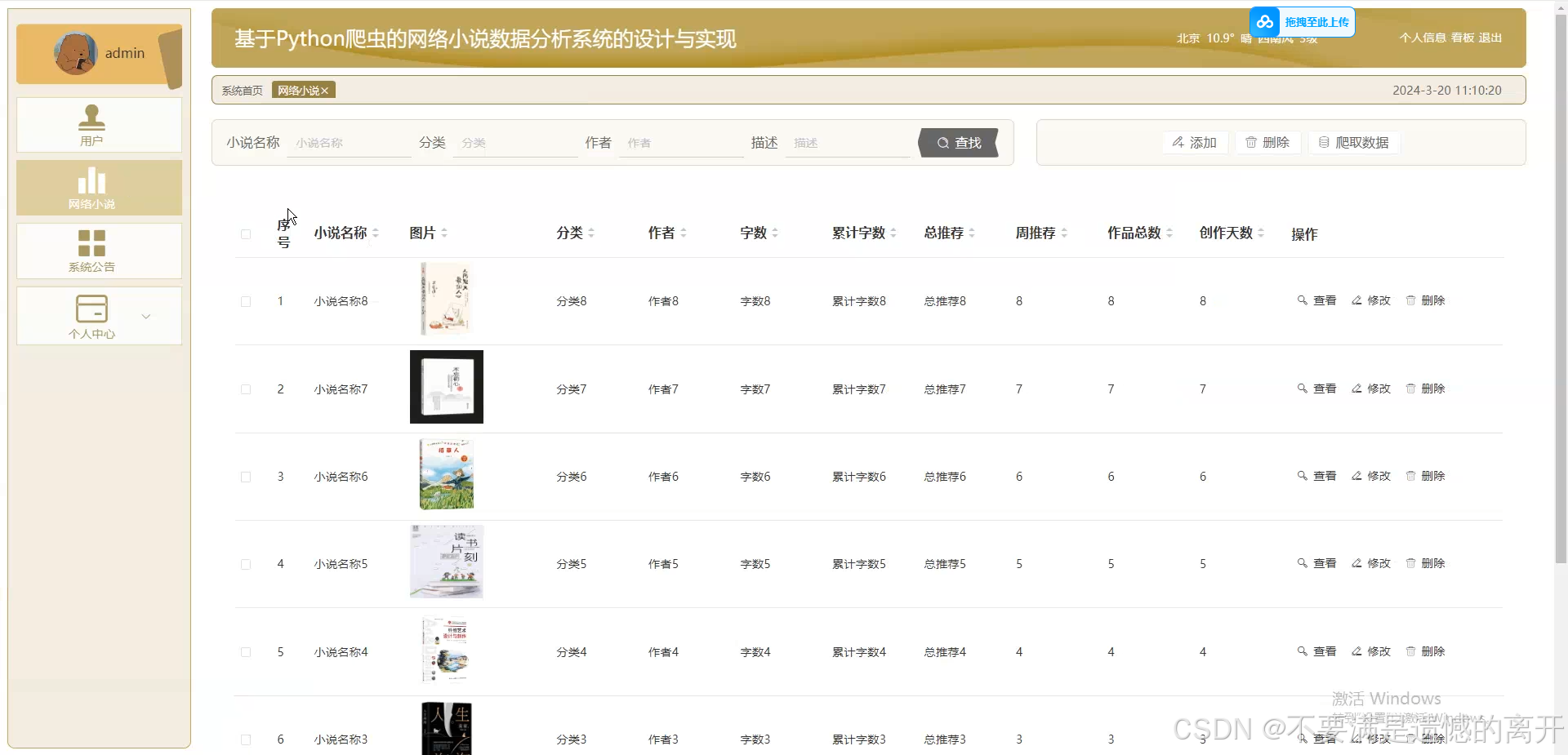This screenshot has width=1568, height=755.
Task: Click 查看 for 小说名称5
Action: pos(1316,563)
